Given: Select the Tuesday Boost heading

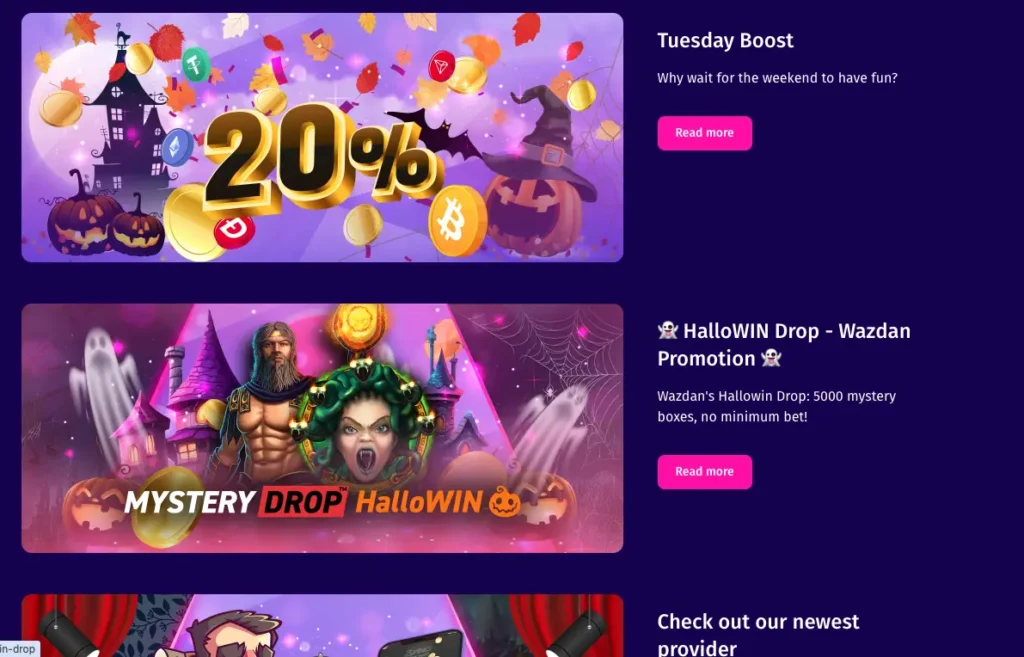Looking at the screenshot, I should coord(725,40).
